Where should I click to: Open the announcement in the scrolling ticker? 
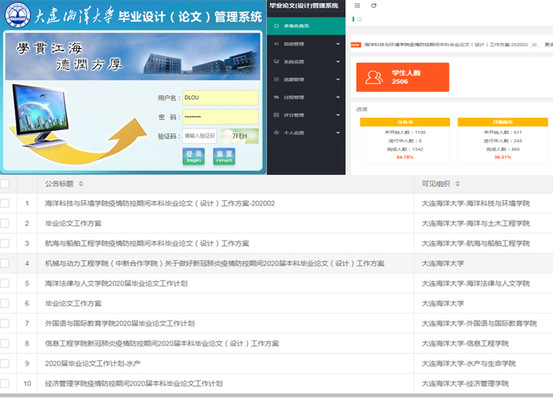(x=446, y=45)
